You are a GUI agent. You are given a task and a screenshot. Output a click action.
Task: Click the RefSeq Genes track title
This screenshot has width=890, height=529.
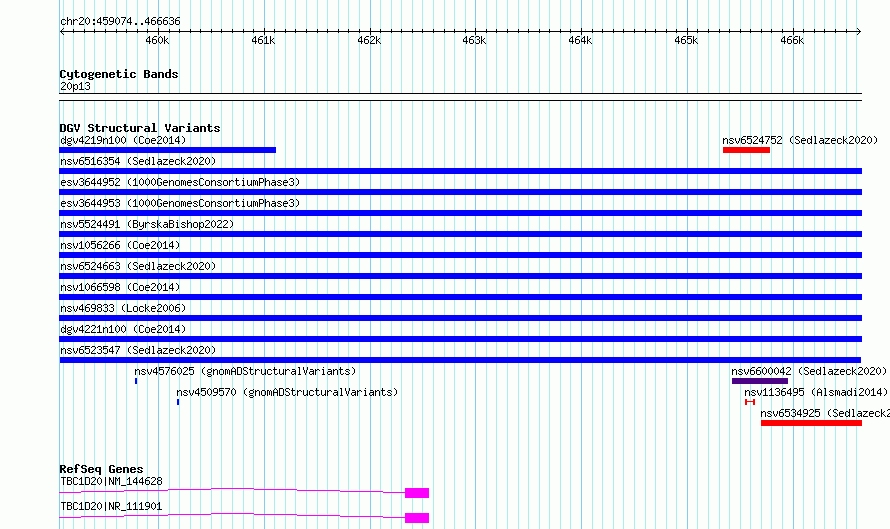[101, 469]
